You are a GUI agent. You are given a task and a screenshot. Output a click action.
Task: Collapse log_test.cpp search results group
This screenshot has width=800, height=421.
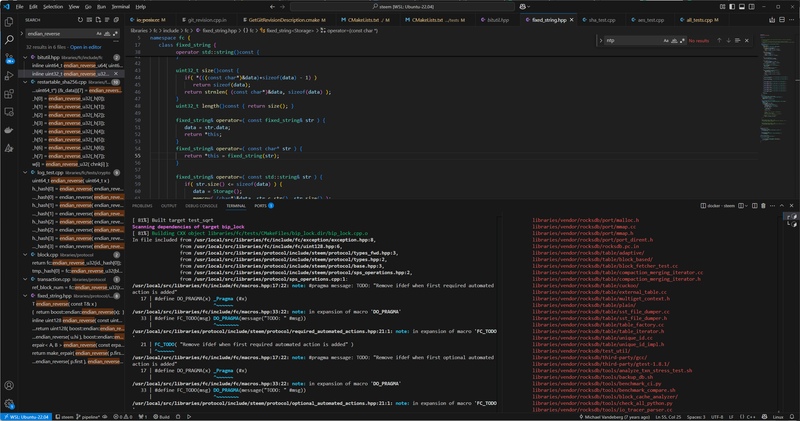pos(25,172)
